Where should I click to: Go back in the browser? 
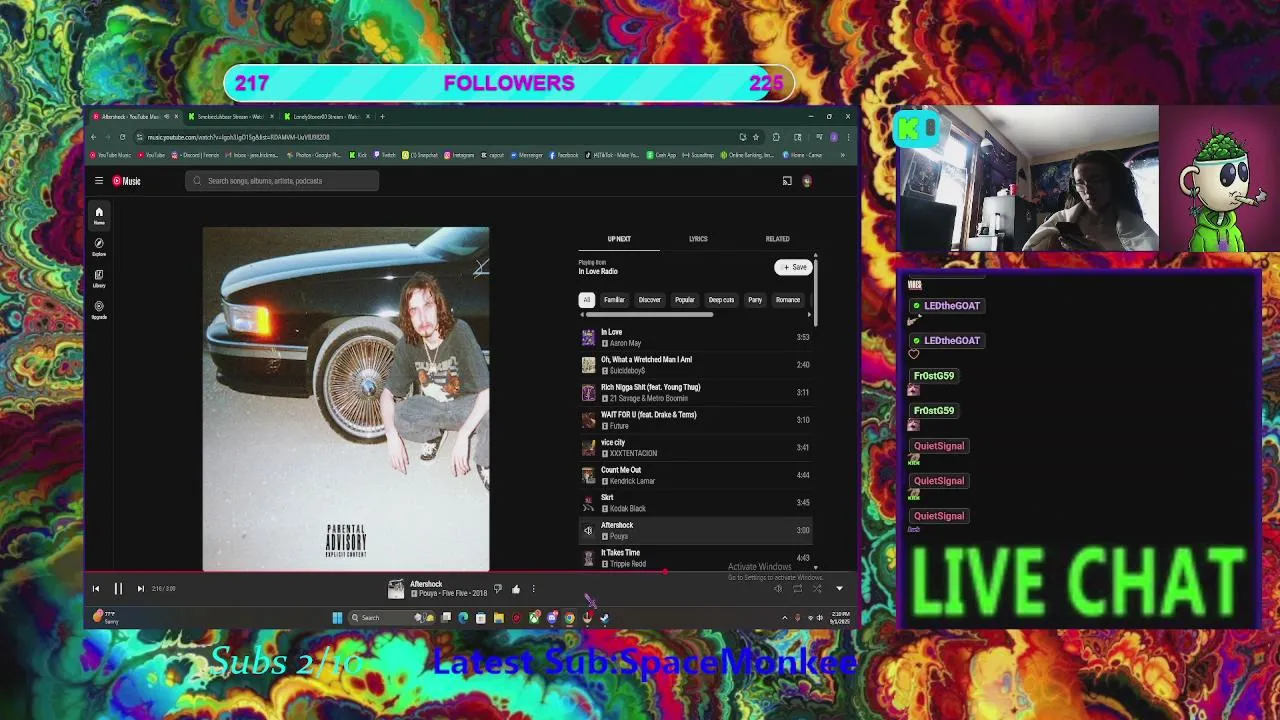tap(94, 137)
